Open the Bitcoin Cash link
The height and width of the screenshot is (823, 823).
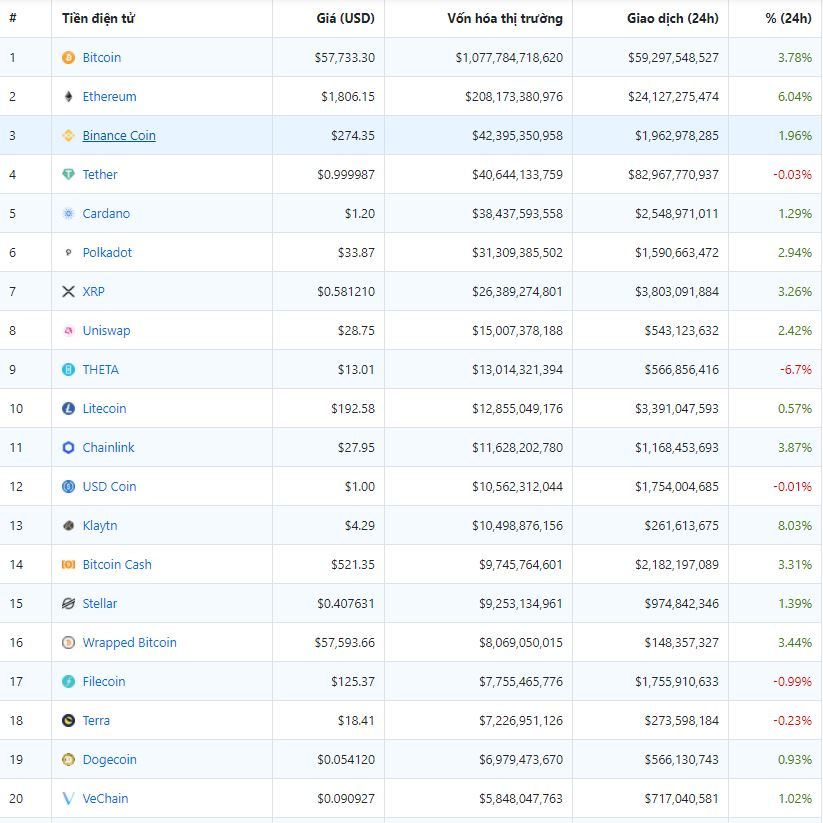[x=117, y=564]
